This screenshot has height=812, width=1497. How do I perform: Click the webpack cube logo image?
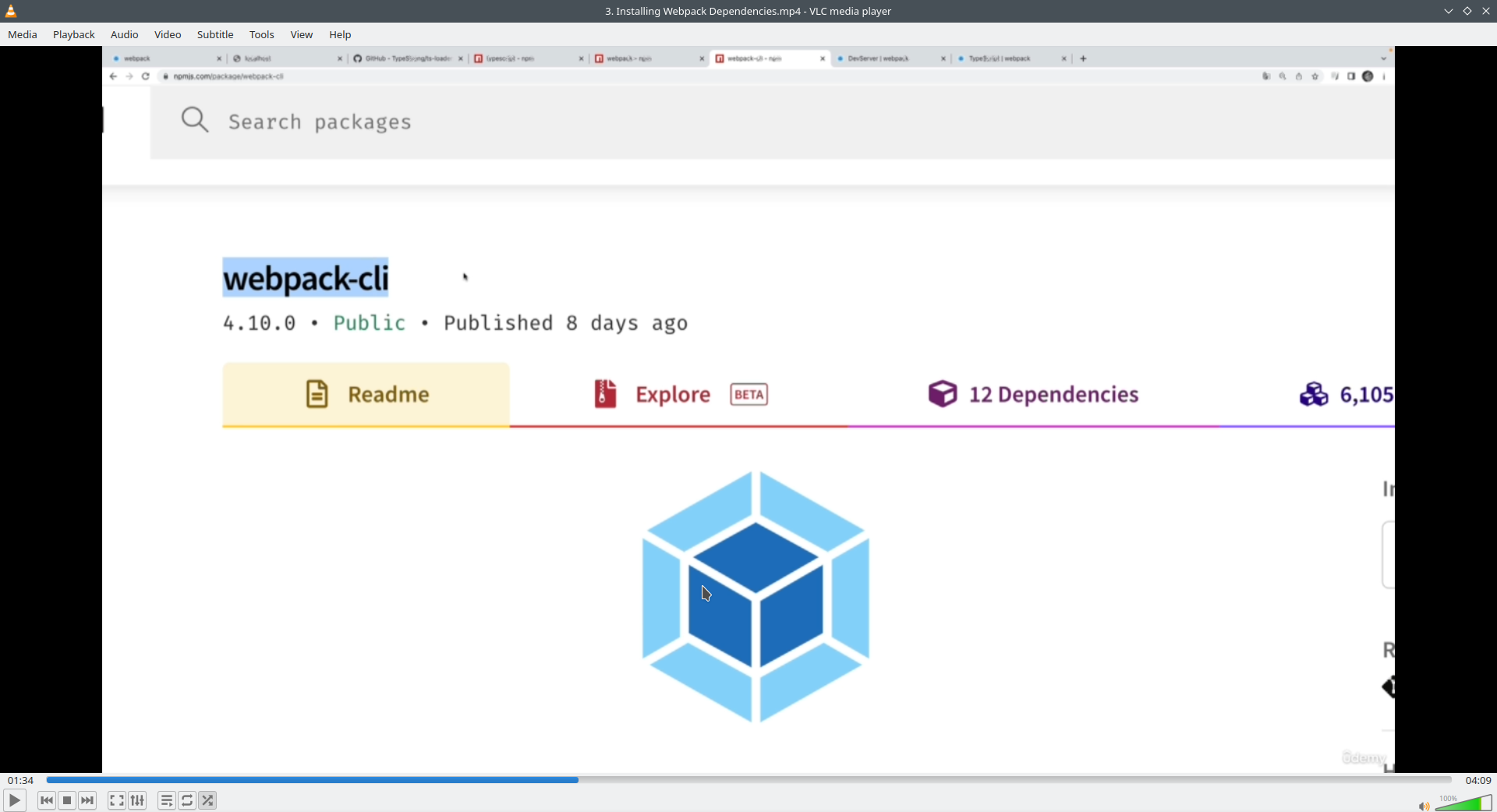(x=756, y=597)
